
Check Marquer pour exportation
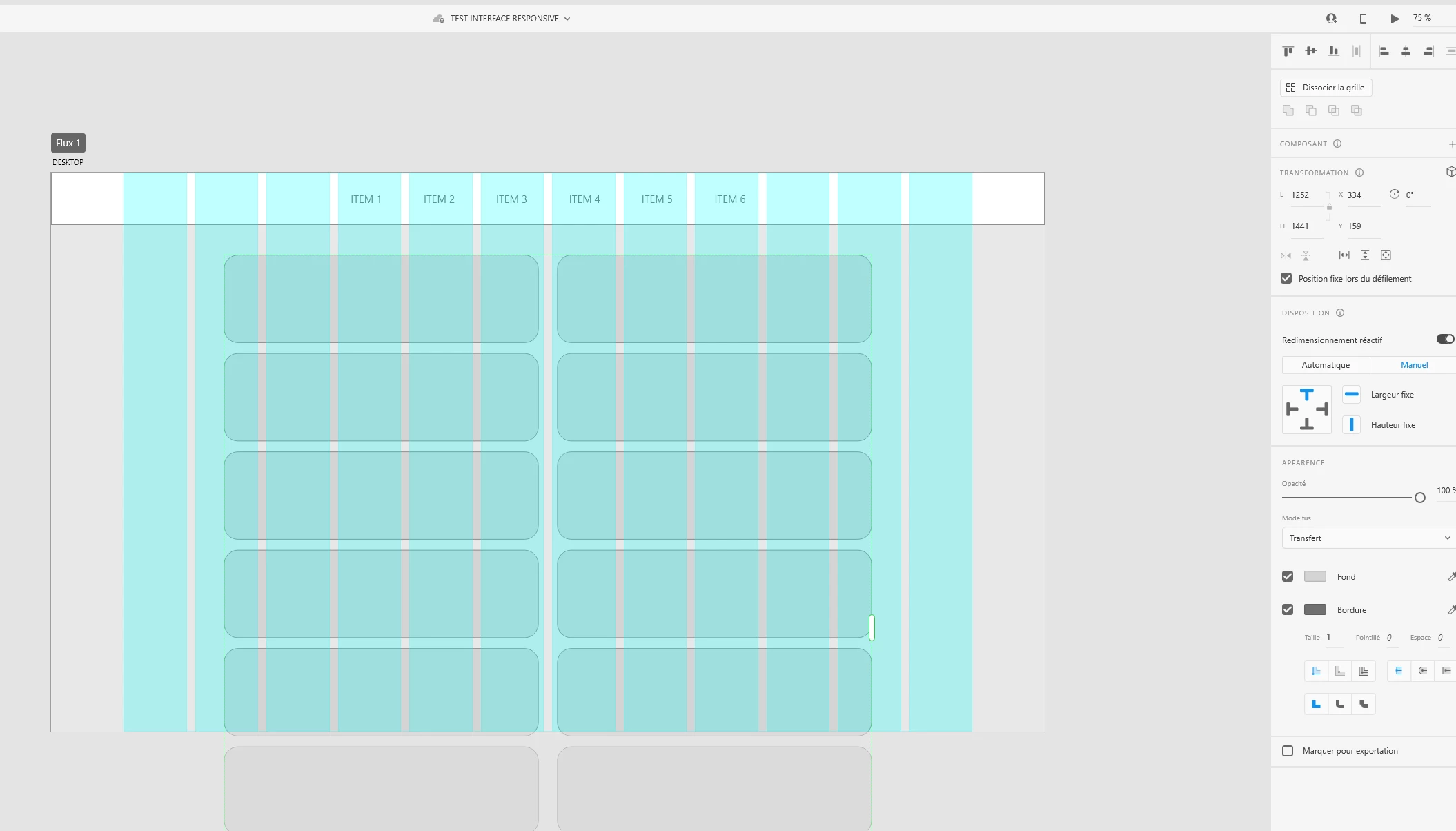click(x=1288, y=751)
